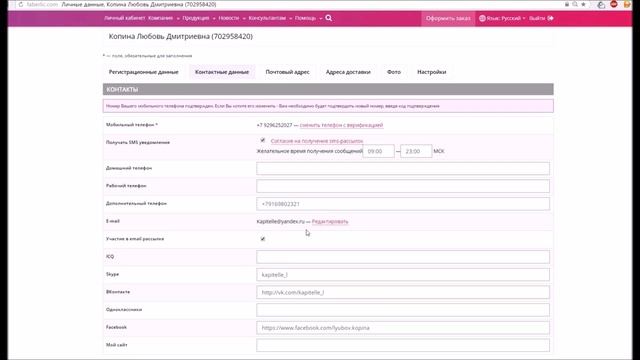Open the grey extension icon beside AdBlock
Viewport: 640px width, 360px height.
pyautogui.click(x=601, y=4)
